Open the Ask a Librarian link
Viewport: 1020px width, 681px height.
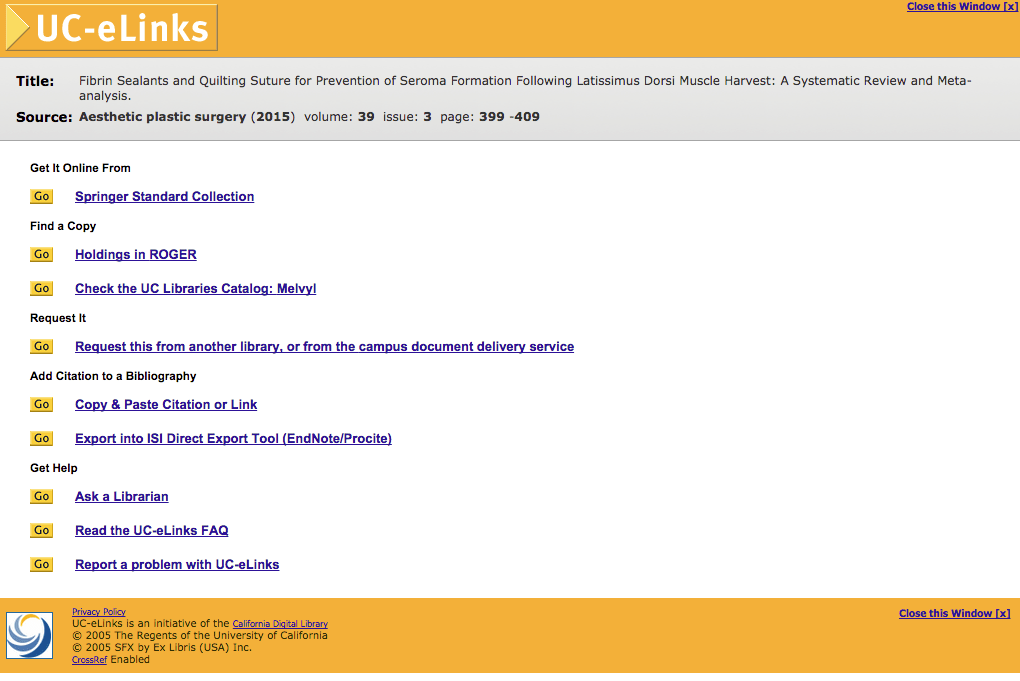click(122, 496)
